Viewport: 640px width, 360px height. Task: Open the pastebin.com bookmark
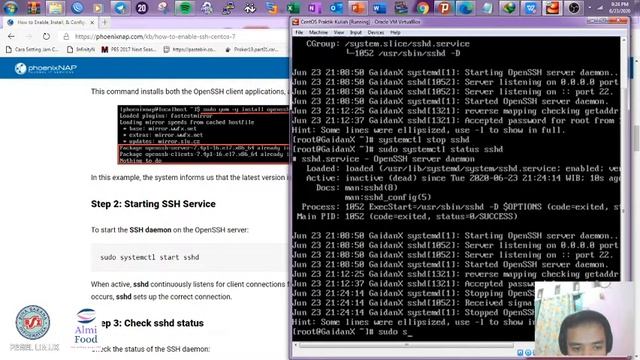click(190, 49)
